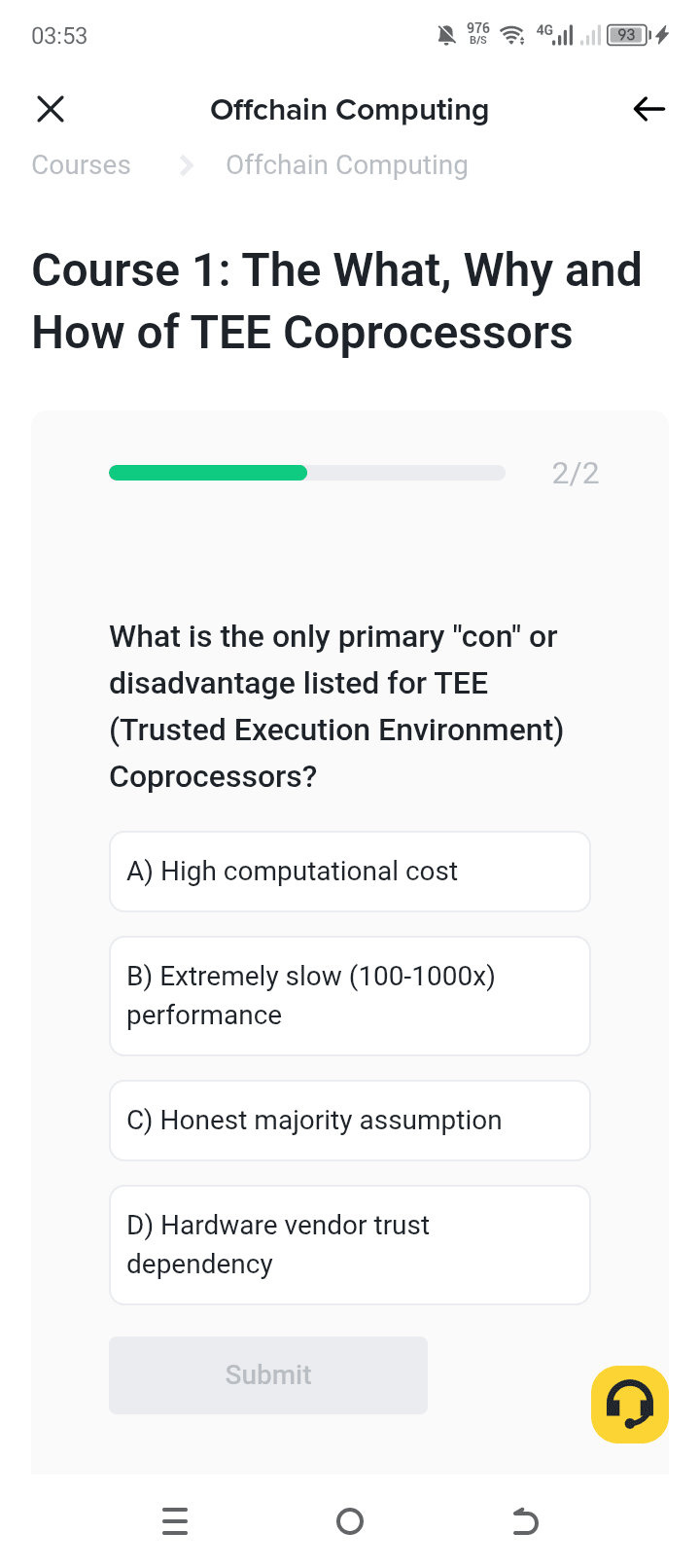Tap the Android recent apps button
Viewport: 700px width, 1568px height.
(x=175, y=1520)
